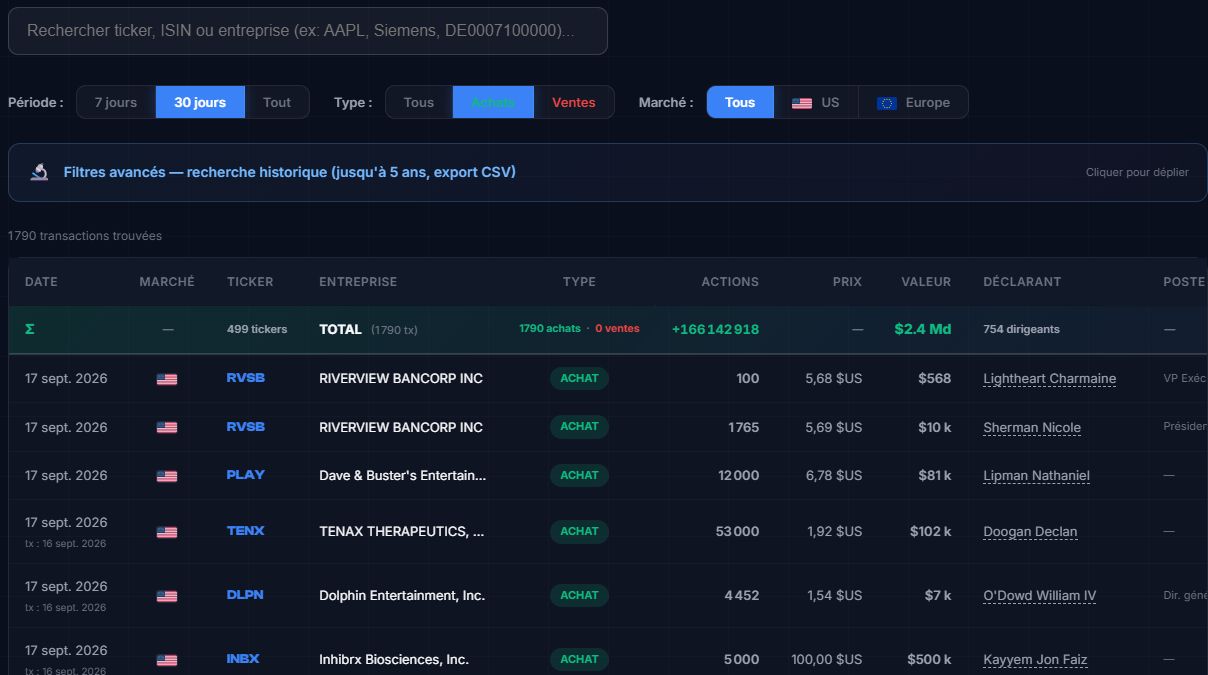The height and width of the screenshot is (675, 1208).
Task: Click the US flag in the PLAY row
Action: [x=167, y=476]
